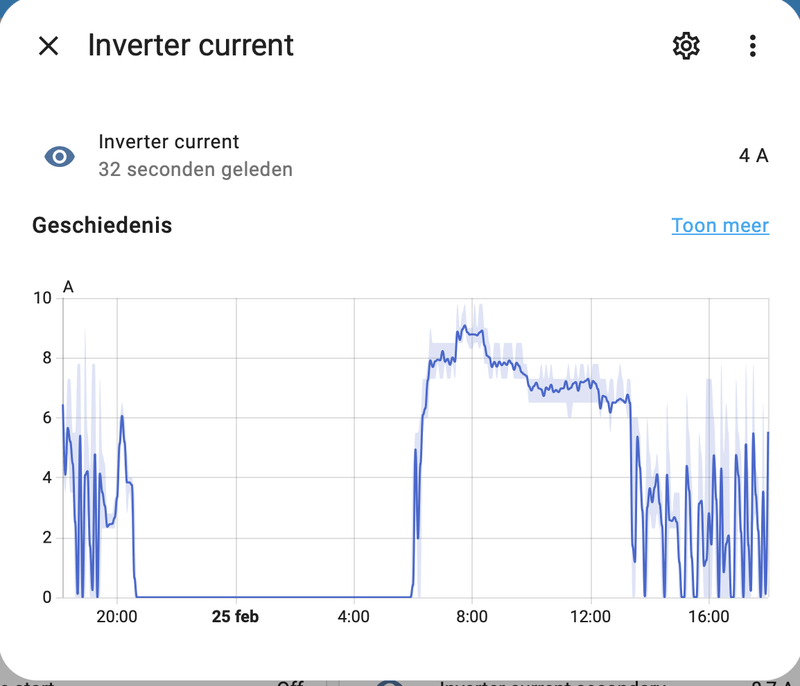This screenshot has height=686, width=800.
Task: Click the 'Inverter current' dialog title
Action: click(x=191, y=46)
